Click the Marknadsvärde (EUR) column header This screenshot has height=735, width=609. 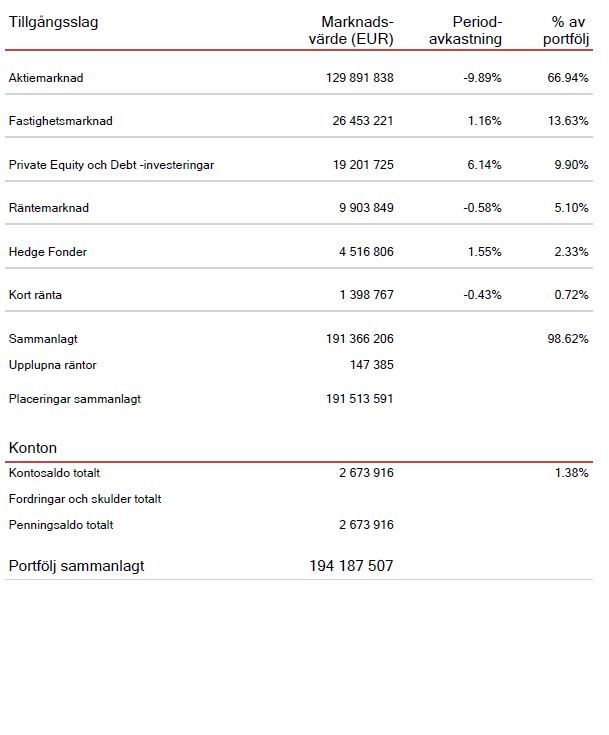351,30
